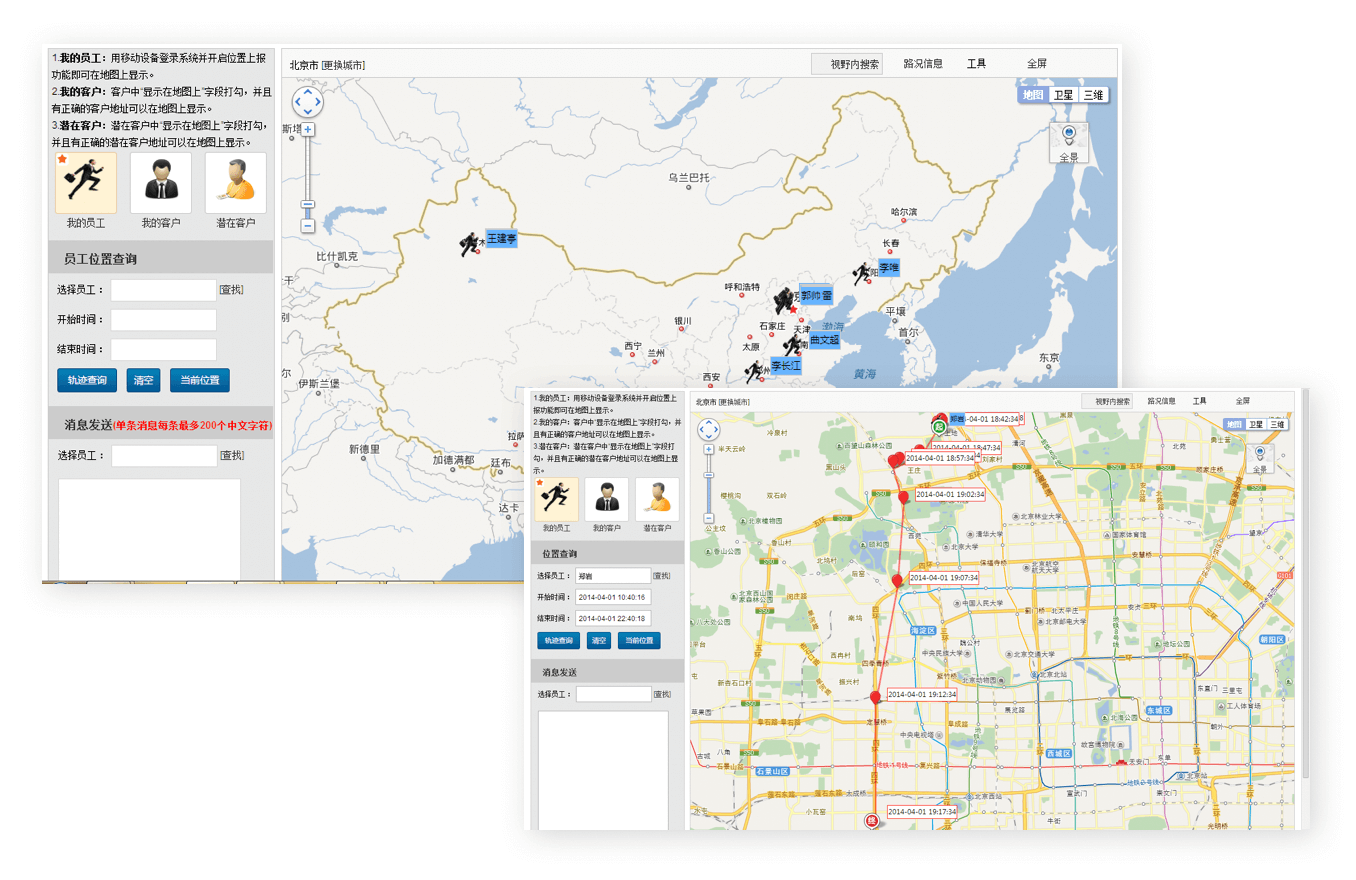1356x880 pixels.
Task: Open 路况信息 in back window map toolbar
Action: click(x=923, y=64)
